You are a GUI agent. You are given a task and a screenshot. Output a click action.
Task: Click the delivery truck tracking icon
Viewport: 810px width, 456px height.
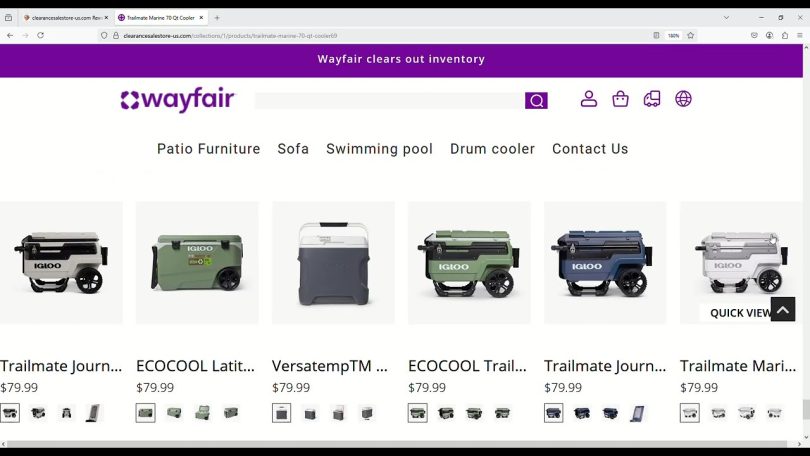click(652, 99)
